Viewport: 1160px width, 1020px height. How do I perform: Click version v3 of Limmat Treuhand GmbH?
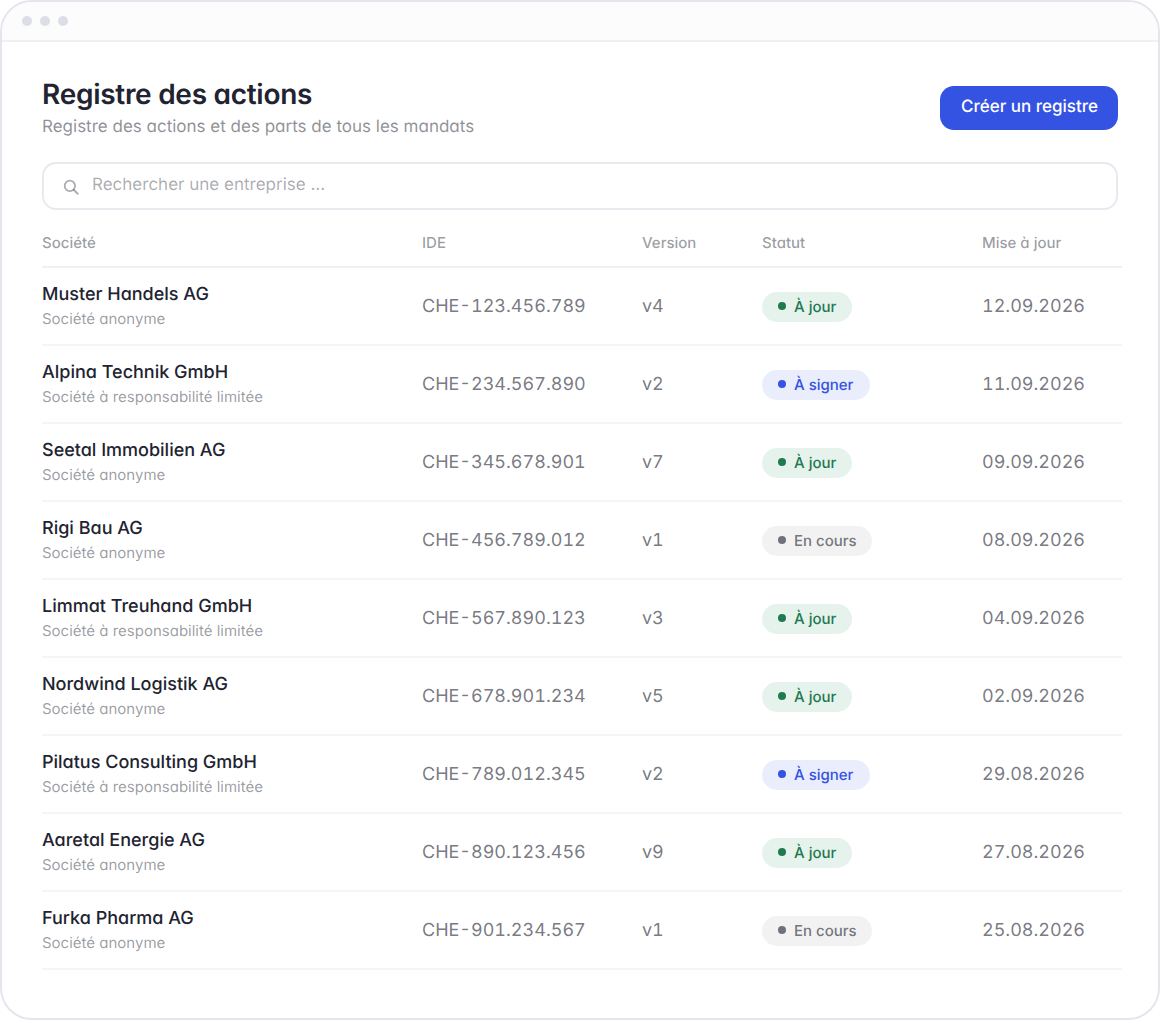(652, 618)
